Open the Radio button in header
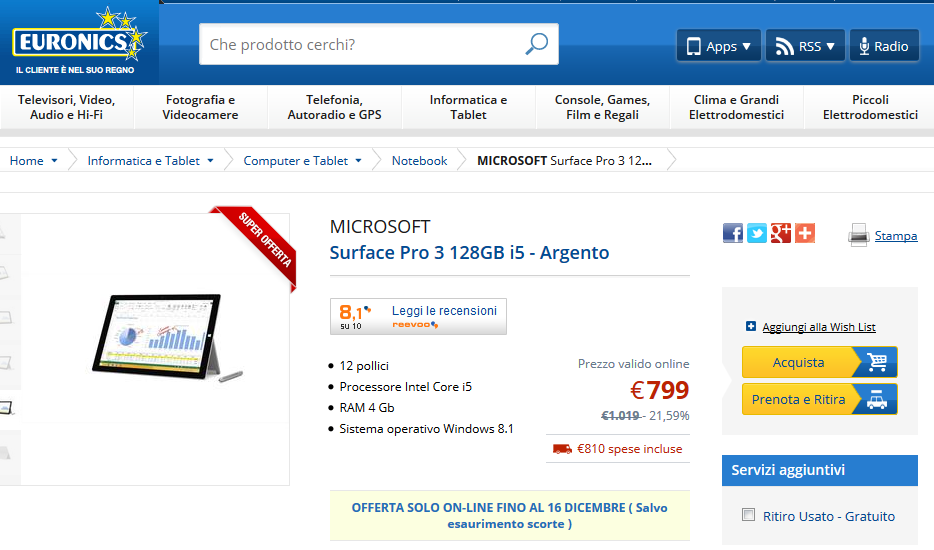934x550 pixels. (884, 46)
